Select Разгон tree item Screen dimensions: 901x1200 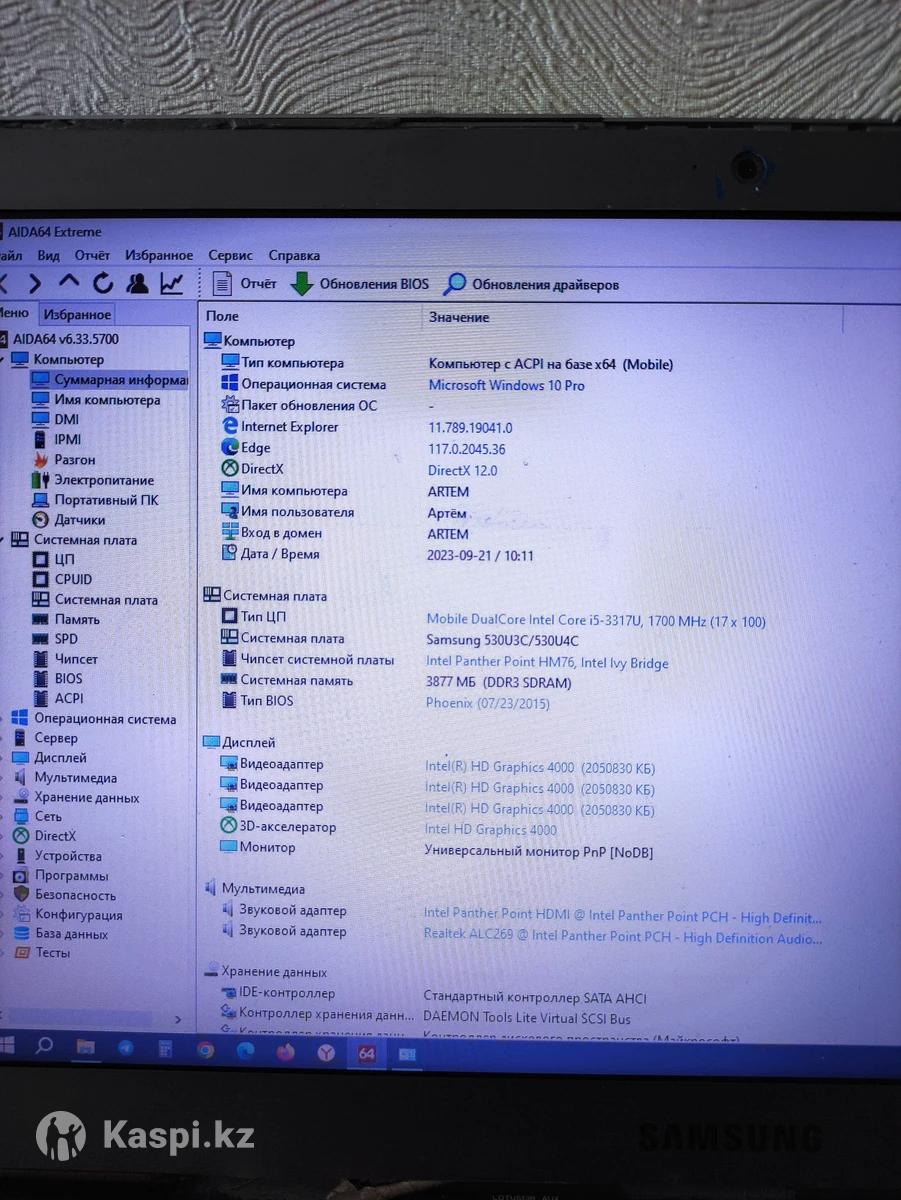point(63,460)
